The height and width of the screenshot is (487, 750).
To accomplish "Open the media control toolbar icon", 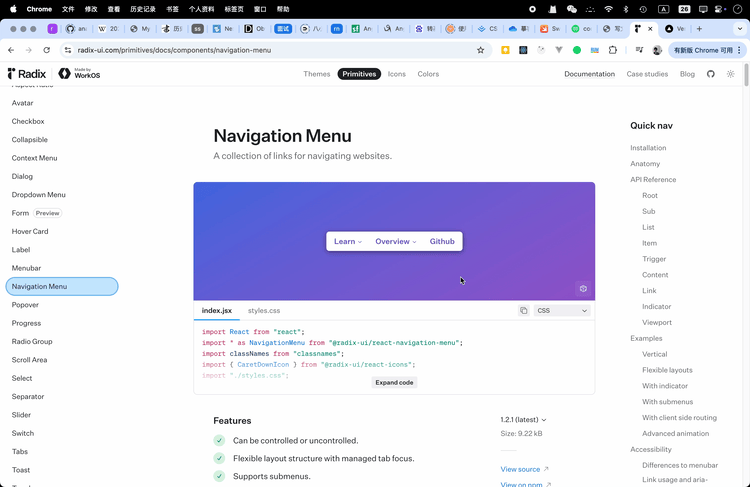I will click(x=639, y=50).
